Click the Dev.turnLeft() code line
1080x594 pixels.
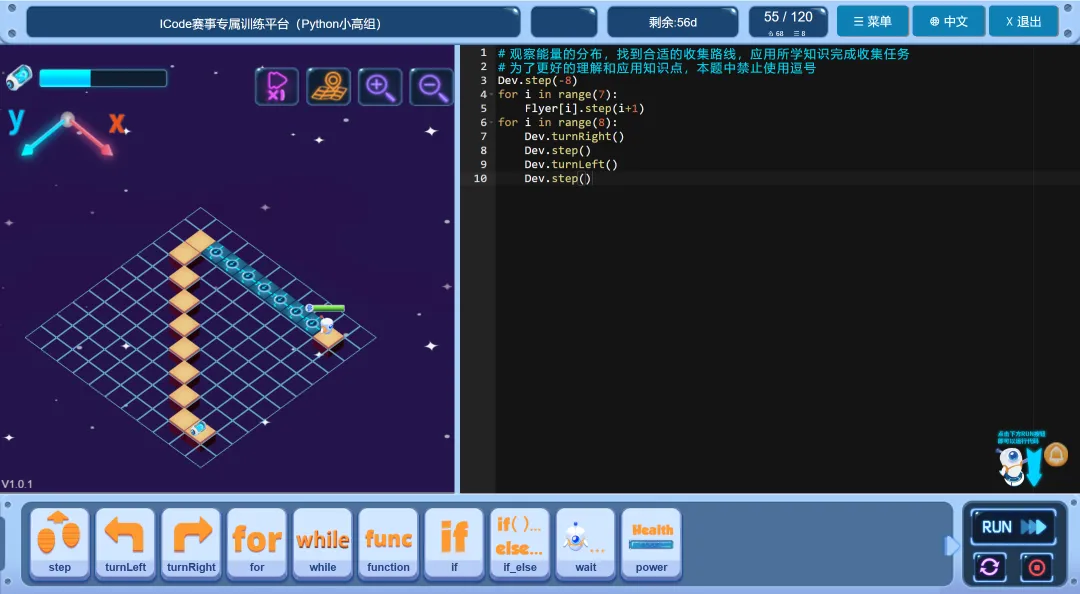pyautogui.click(x=570, y=164)
